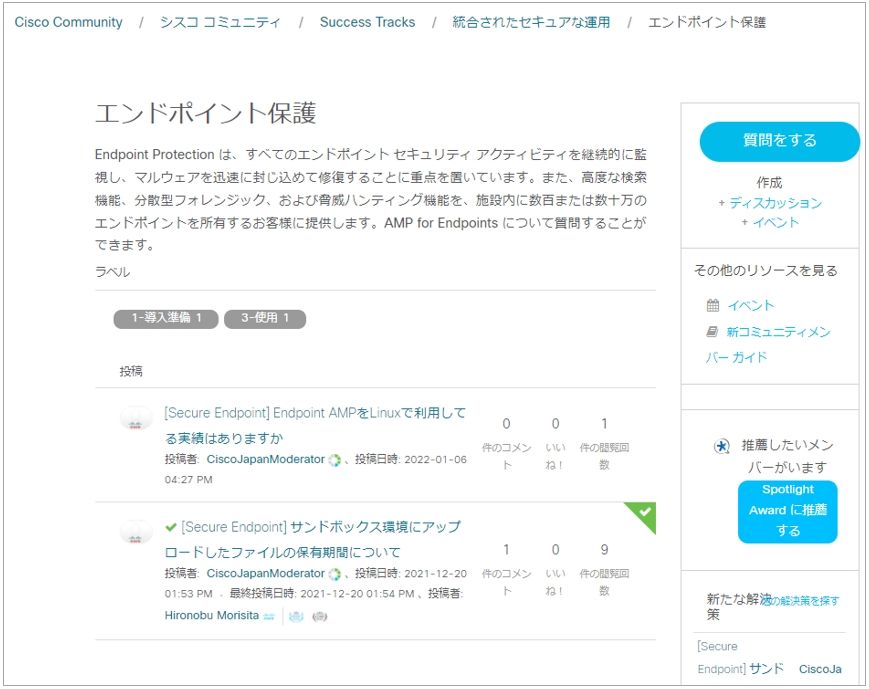Click the star icon beside 推薦したいメンバー
Screen dimensions: 869x689
pos(722,446)
